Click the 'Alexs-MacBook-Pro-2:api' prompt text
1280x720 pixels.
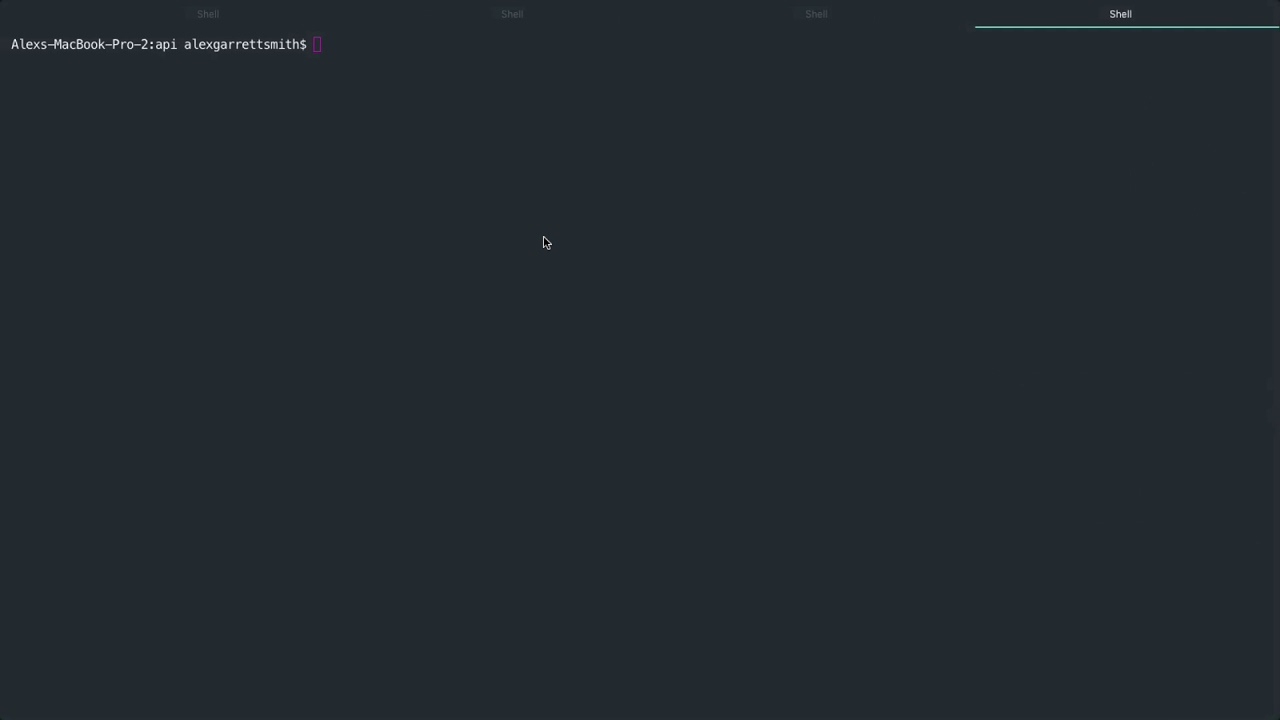point(94,45)
